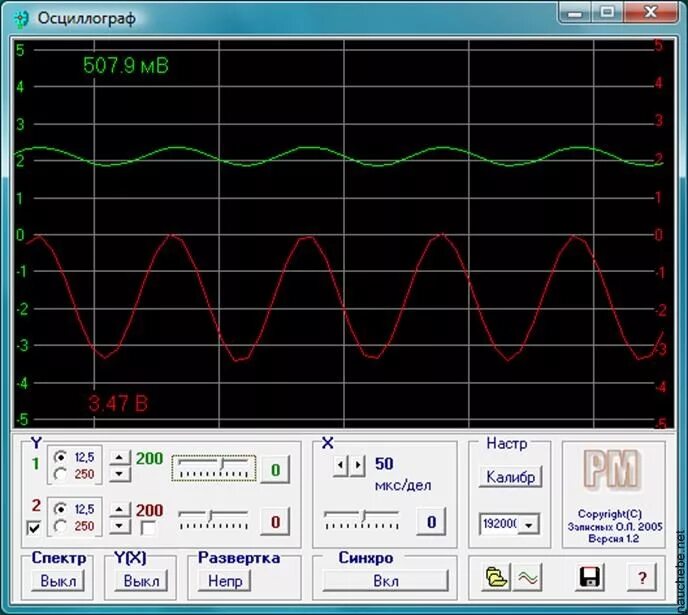Click the X horizontal offset slider
This screenshot has height=615, width=688.
click(361, 520)
